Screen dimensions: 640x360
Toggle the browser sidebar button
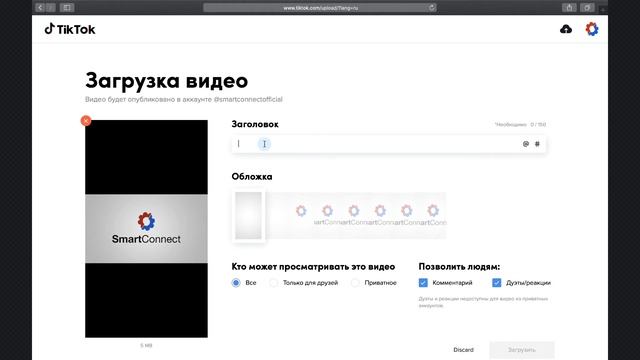67,7
